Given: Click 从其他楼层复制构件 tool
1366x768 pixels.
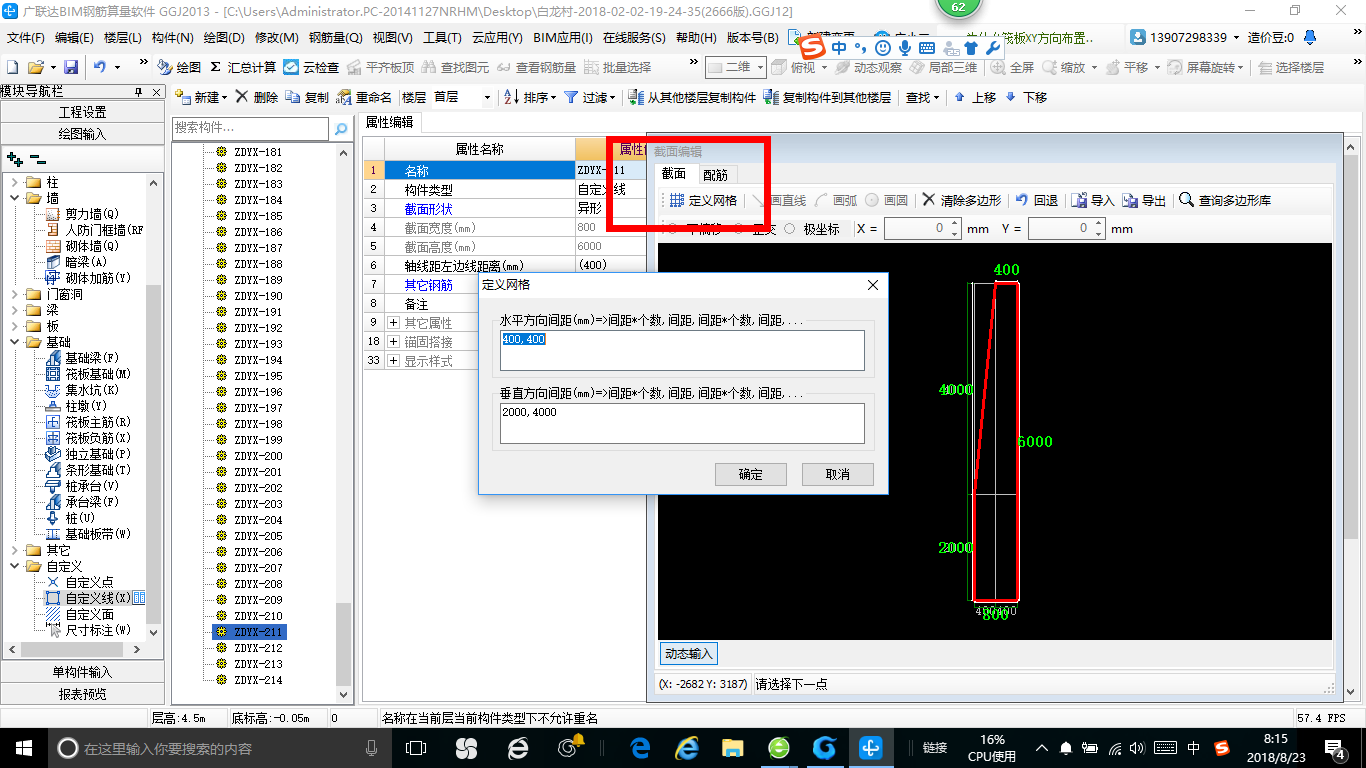Looking at the screenshot, I should pyautogui.click(x=693, y=97).
